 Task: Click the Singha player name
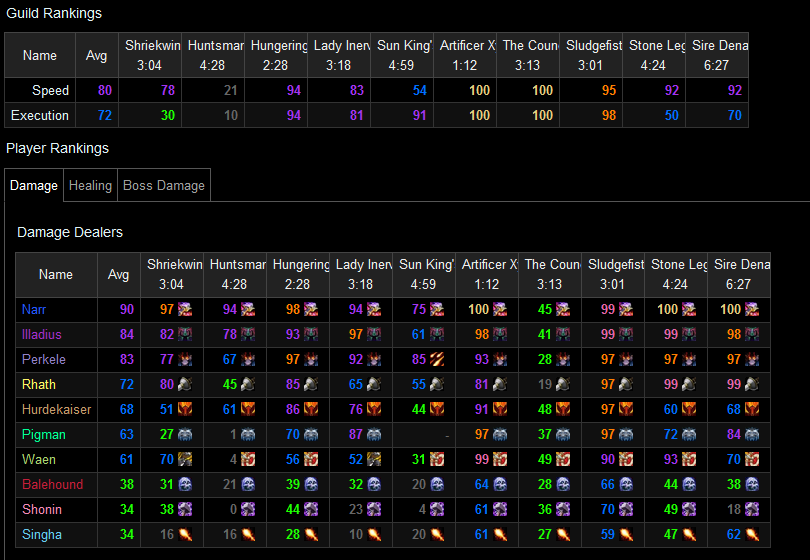click(42, 535)
